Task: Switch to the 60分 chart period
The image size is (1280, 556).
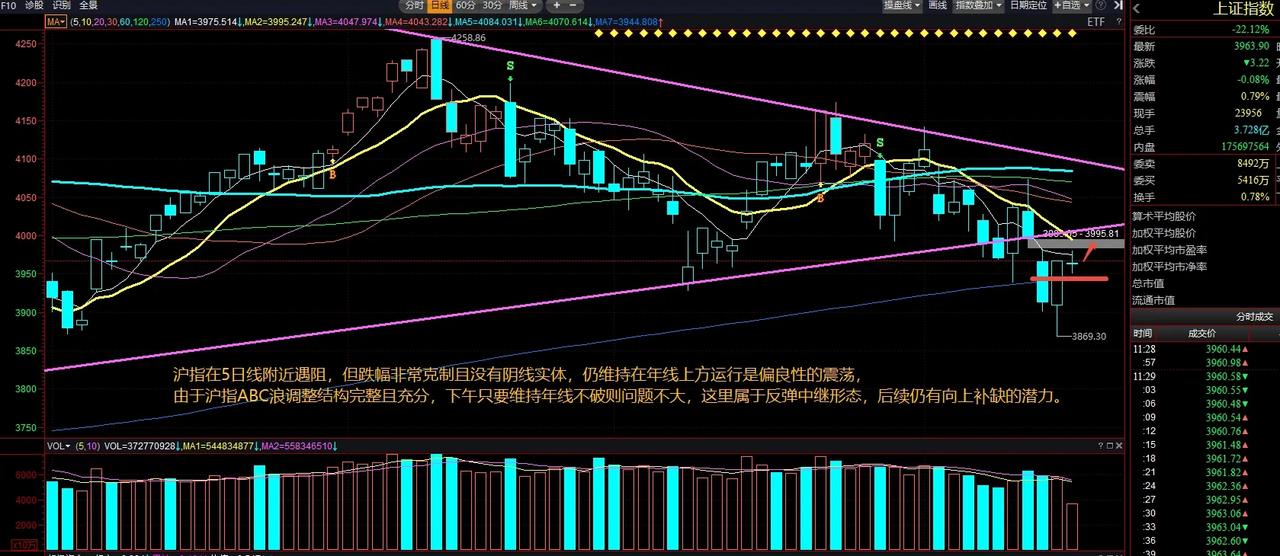Action: click(x=466, y=5)
